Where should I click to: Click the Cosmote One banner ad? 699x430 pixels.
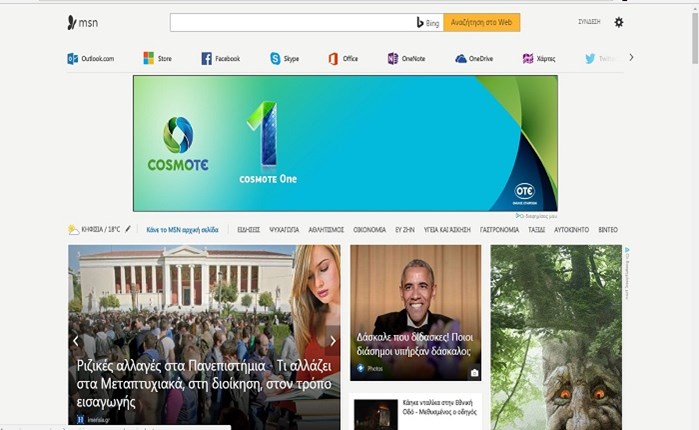tap(345, 143)
